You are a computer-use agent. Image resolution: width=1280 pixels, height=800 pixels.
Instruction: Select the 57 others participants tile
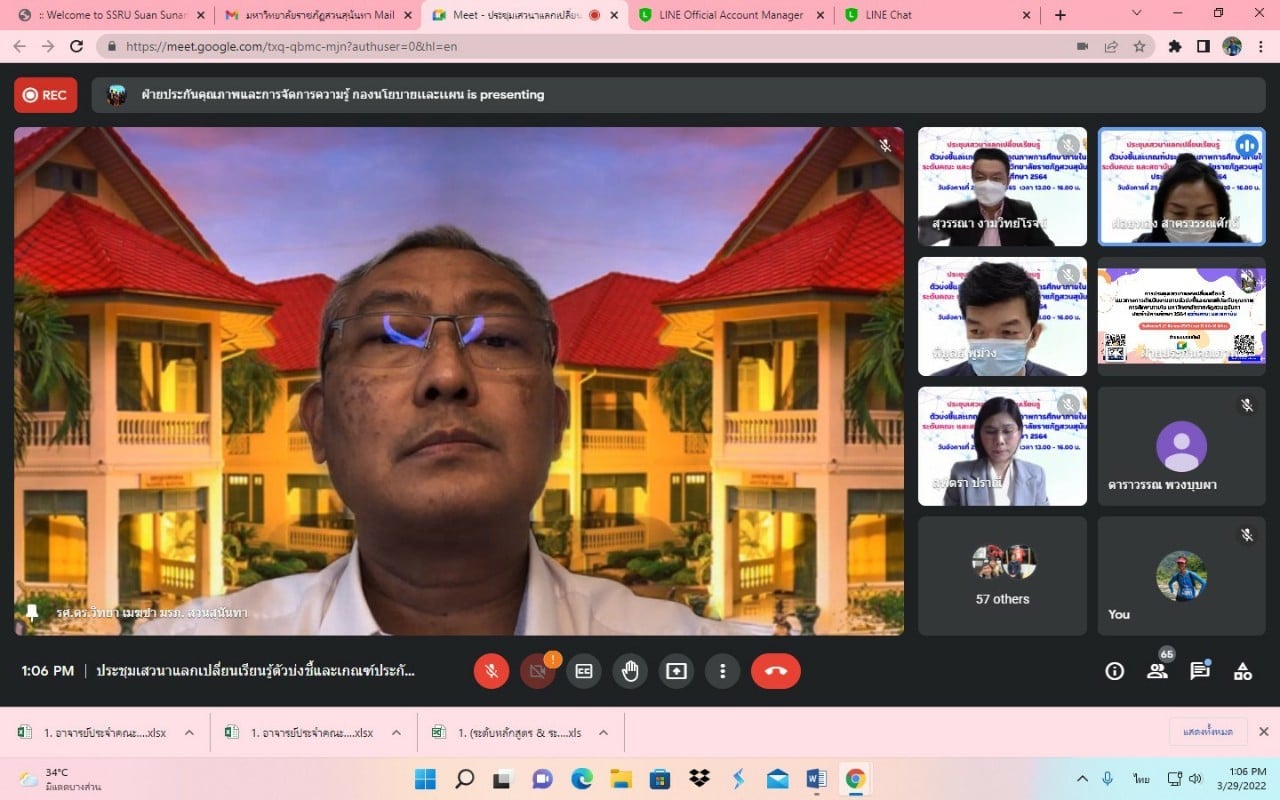pos(1002,576)
